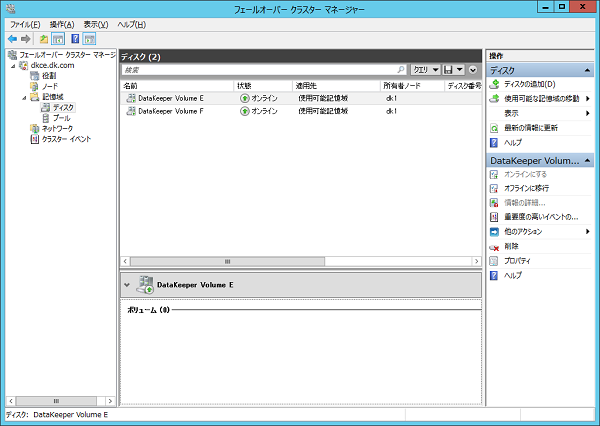Click ボリューム (0) heading
The width and height of the screenshot is (600, 426).
click(x=148, y=310)
